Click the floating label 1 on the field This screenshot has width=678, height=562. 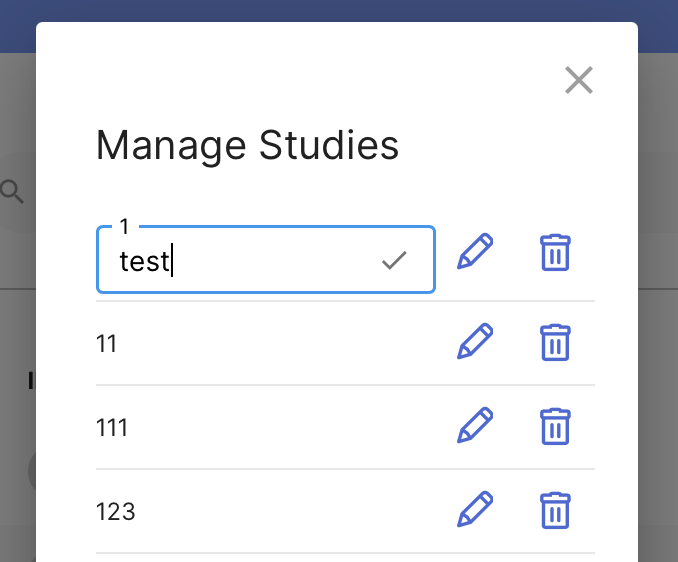pyautogui.click(x=125, y=227)
